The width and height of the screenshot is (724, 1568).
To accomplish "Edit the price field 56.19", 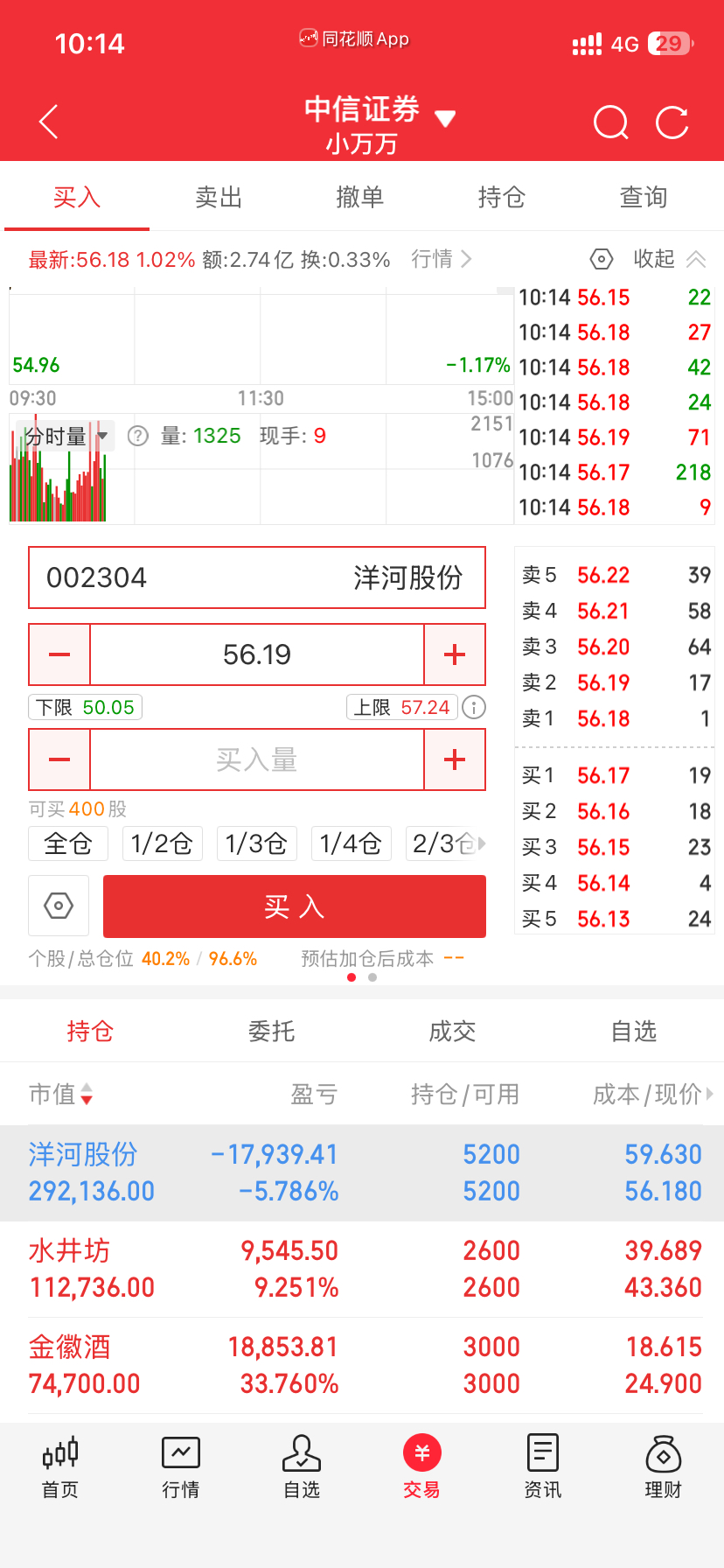I will point(257,654).
